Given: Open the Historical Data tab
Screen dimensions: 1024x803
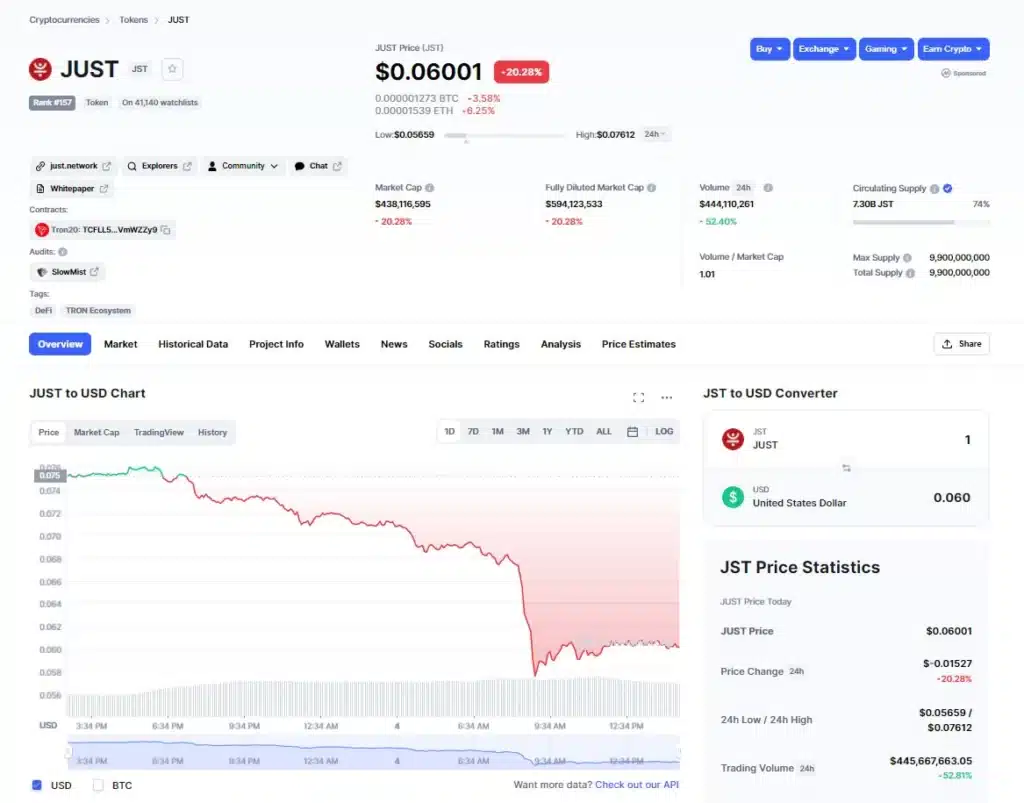Looking at the screenshot, I should (193, 344).
